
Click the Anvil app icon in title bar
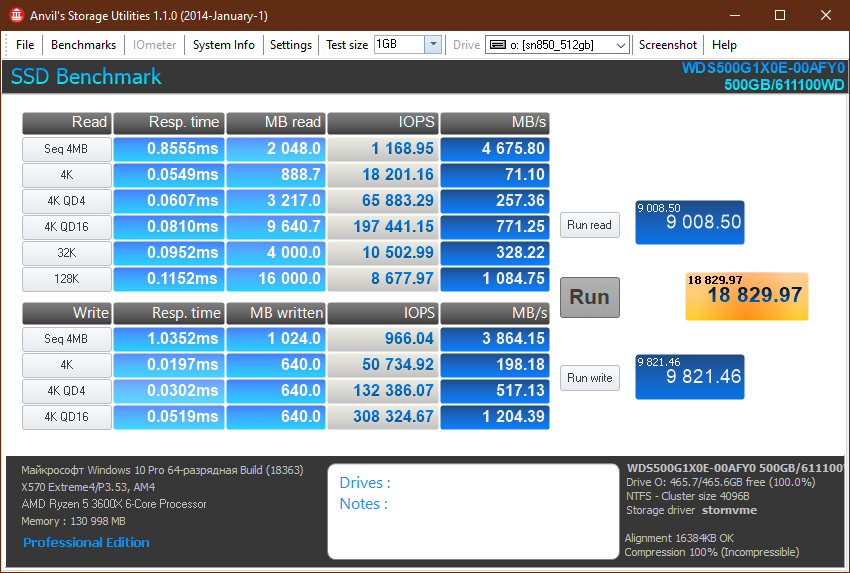pos(16,15)
